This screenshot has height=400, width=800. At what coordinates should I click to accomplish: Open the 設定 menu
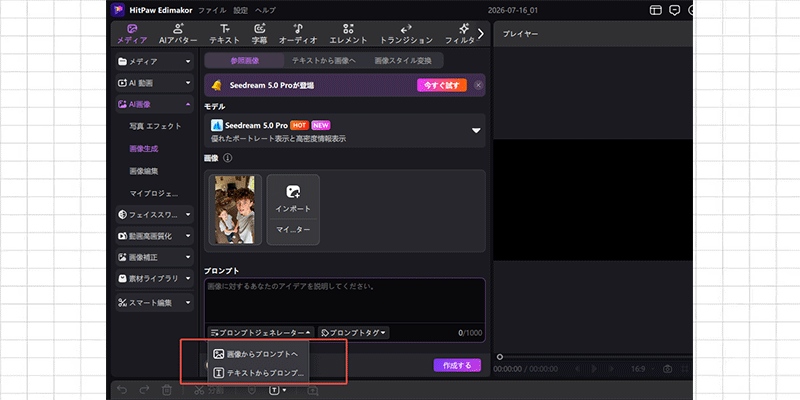click(x=241, y=10)
